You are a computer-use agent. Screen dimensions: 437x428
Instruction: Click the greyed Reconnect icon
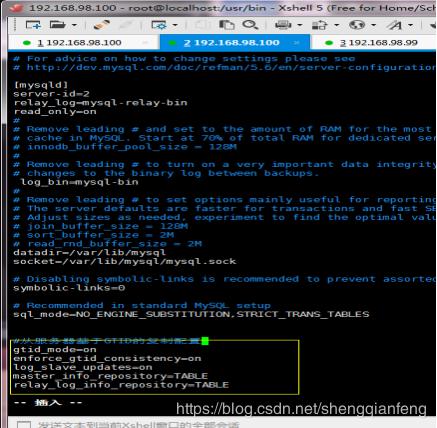point(127,25)
